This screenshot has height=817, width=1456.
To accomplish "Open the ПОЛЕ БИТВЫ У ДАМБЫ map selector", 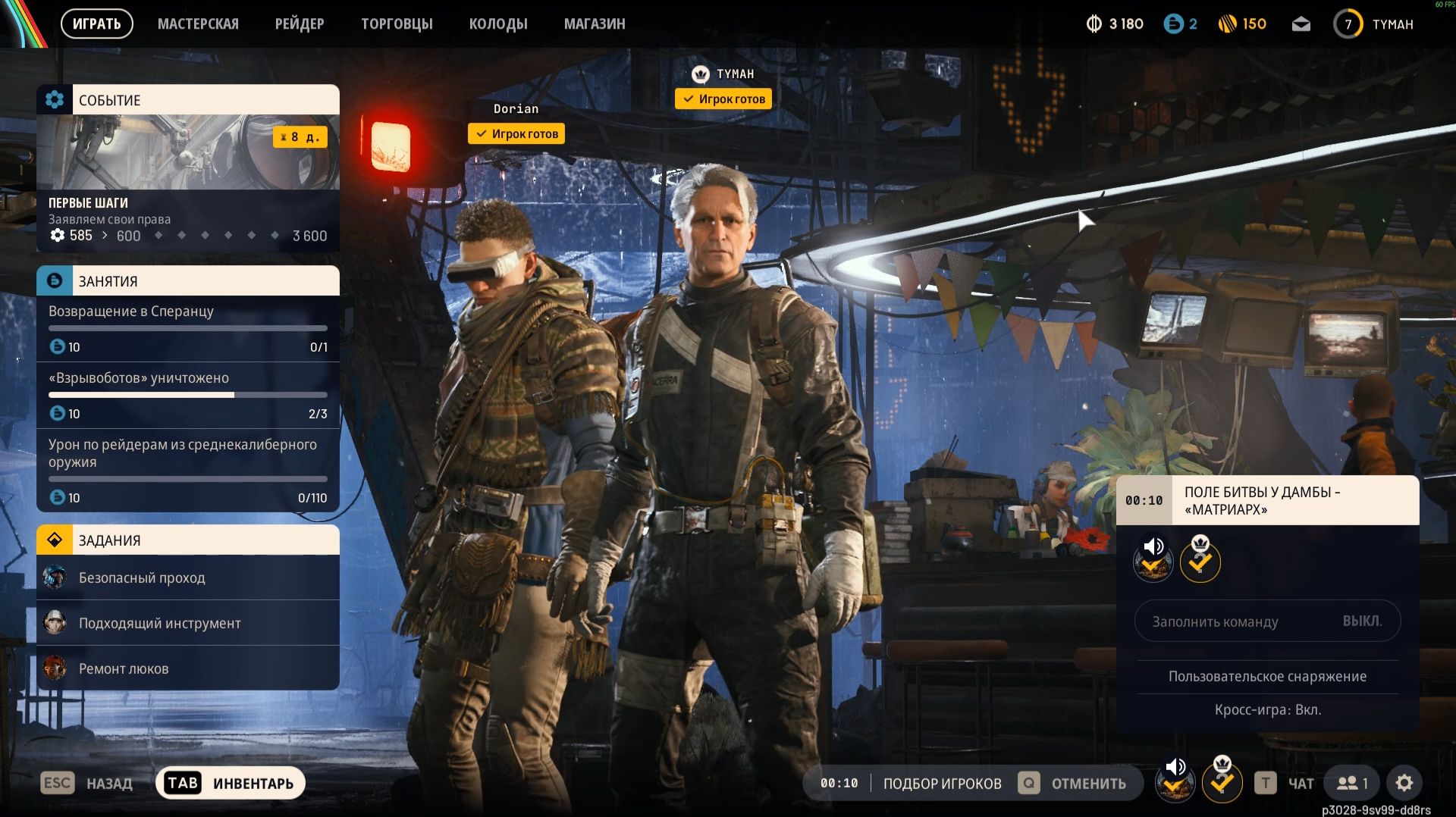I will pyautogui.click(x=1267, y=500).
